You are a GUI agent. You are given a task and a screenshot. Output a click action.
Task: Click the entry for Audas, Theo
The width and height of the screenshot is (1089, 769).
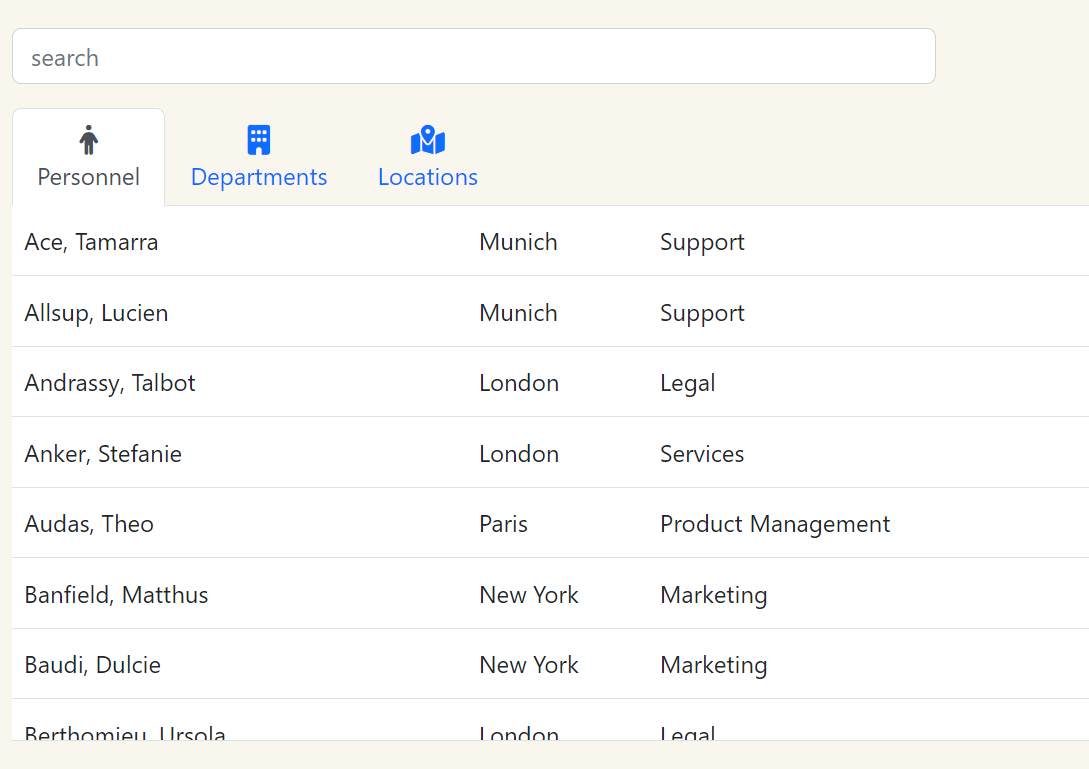click(x=89, y=523)
